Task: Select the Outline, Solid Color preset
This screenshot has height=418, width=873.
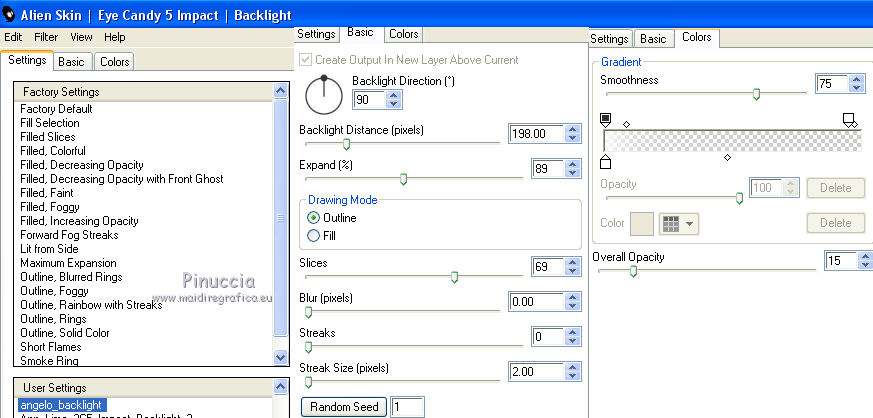Action: coord(65,333)
